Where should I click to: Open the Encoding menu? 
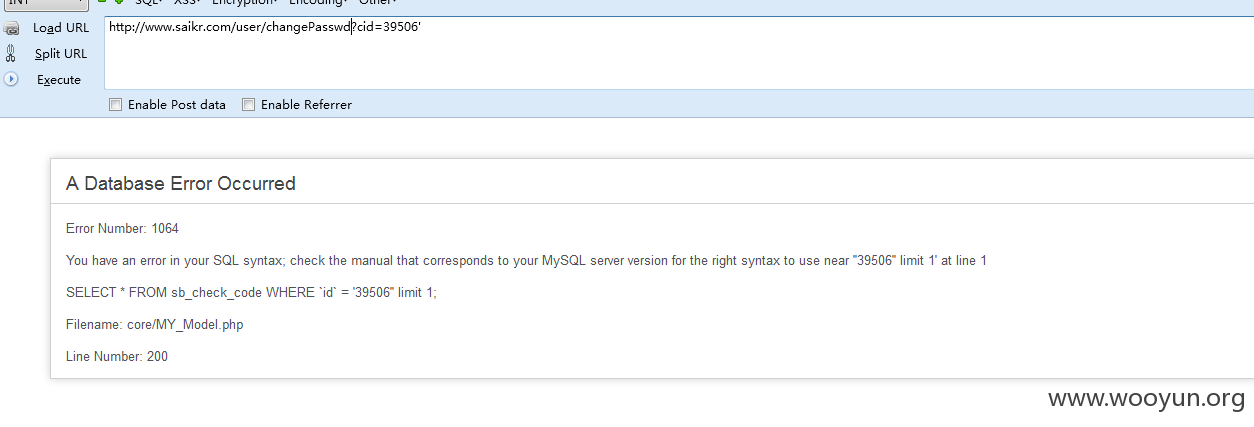pyautogui.click(x=316, y=2)
